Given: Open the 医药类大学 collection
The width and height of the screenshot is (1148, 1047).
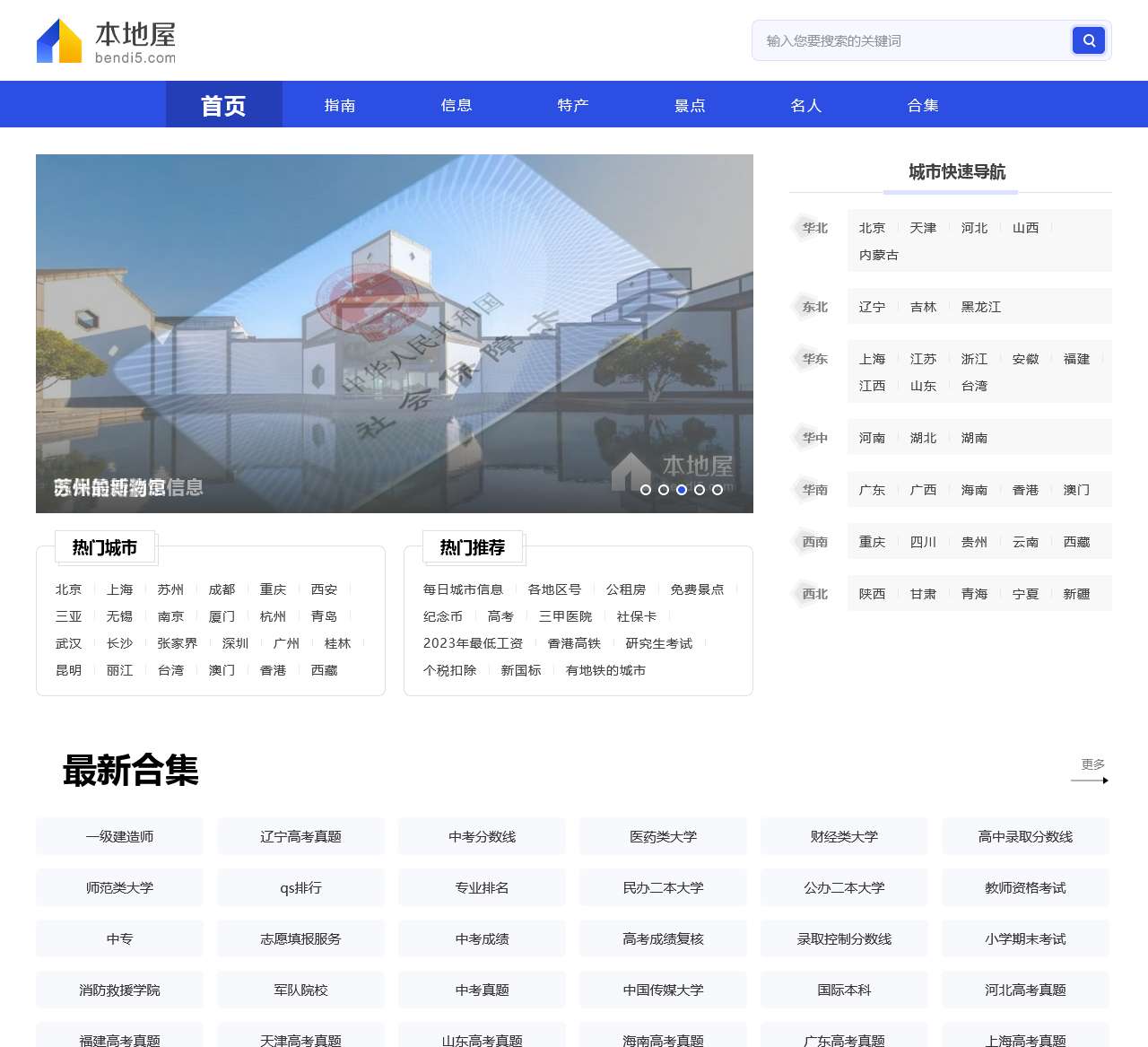Looking at the screenshot, I should point(663,836).
